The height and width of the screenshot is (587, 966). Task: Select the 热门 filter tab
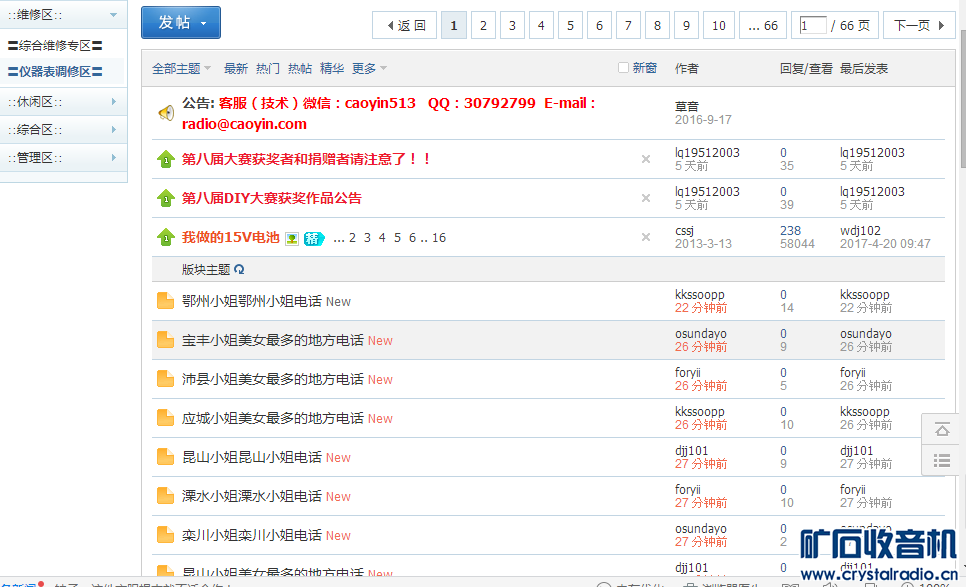click(268, 69)
